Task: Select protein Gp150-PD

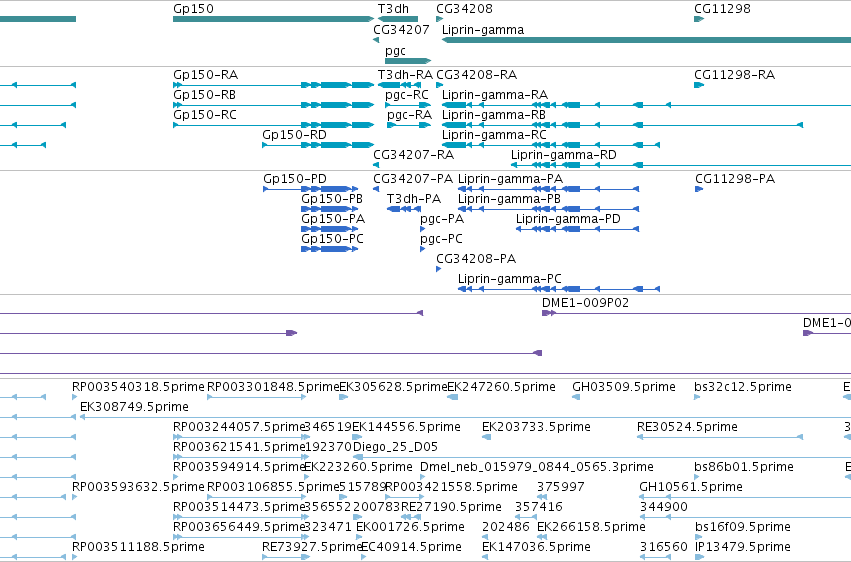Action: 310,189
